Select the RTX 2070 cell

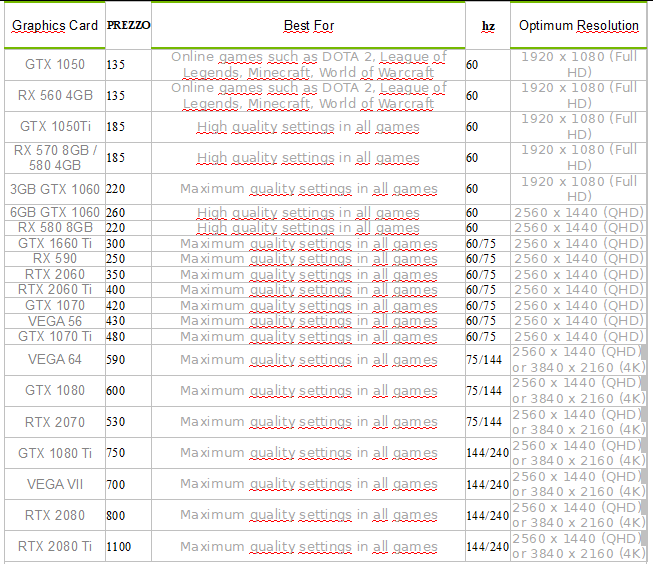55,422
